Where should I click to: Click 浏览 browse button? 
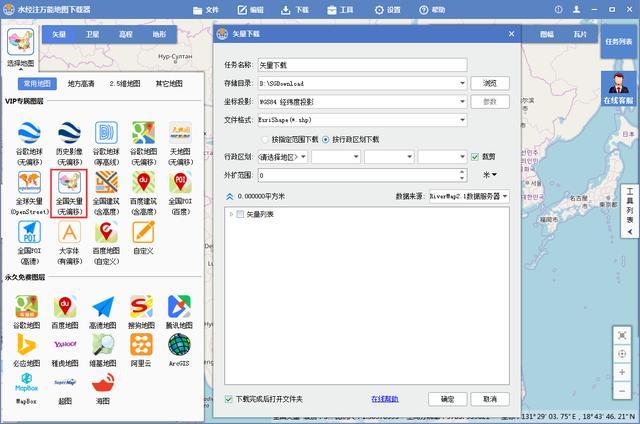[x=490, y=83]
